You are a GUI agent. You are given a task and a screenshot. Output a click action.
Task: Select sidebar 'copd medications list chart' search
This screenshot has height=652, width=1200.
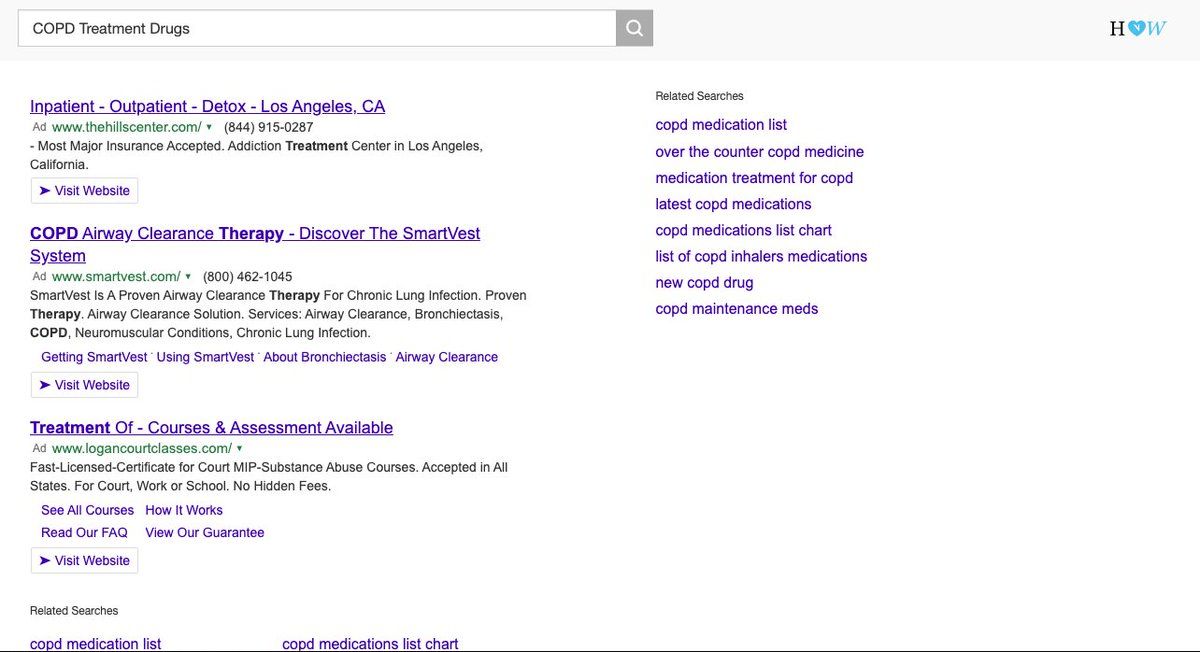[744, 230]
